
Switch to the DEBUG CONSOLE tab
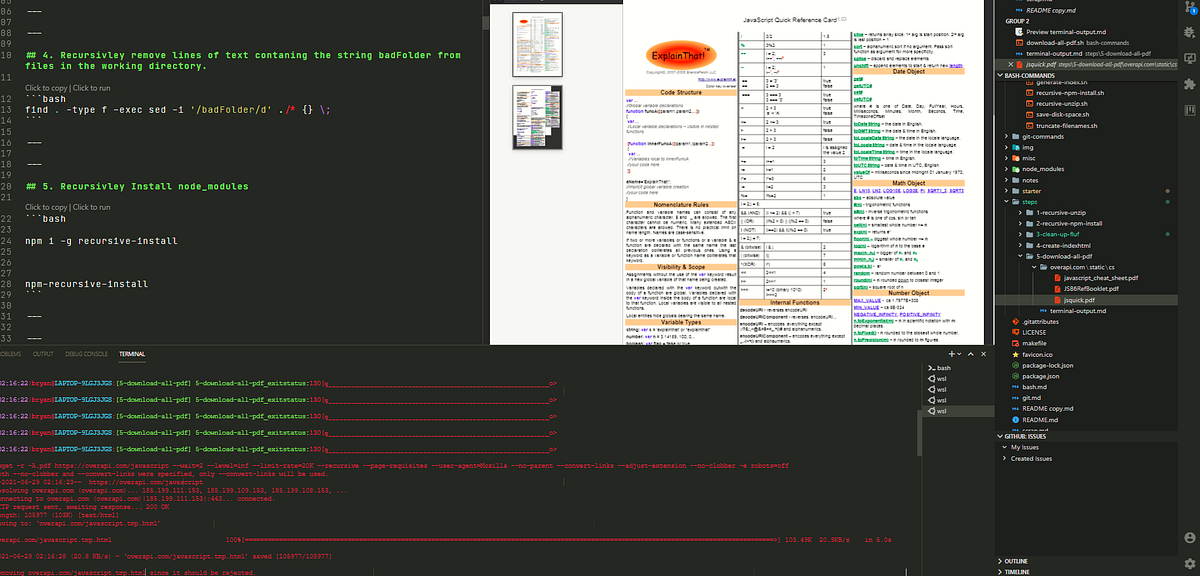[x=85, y=354]
